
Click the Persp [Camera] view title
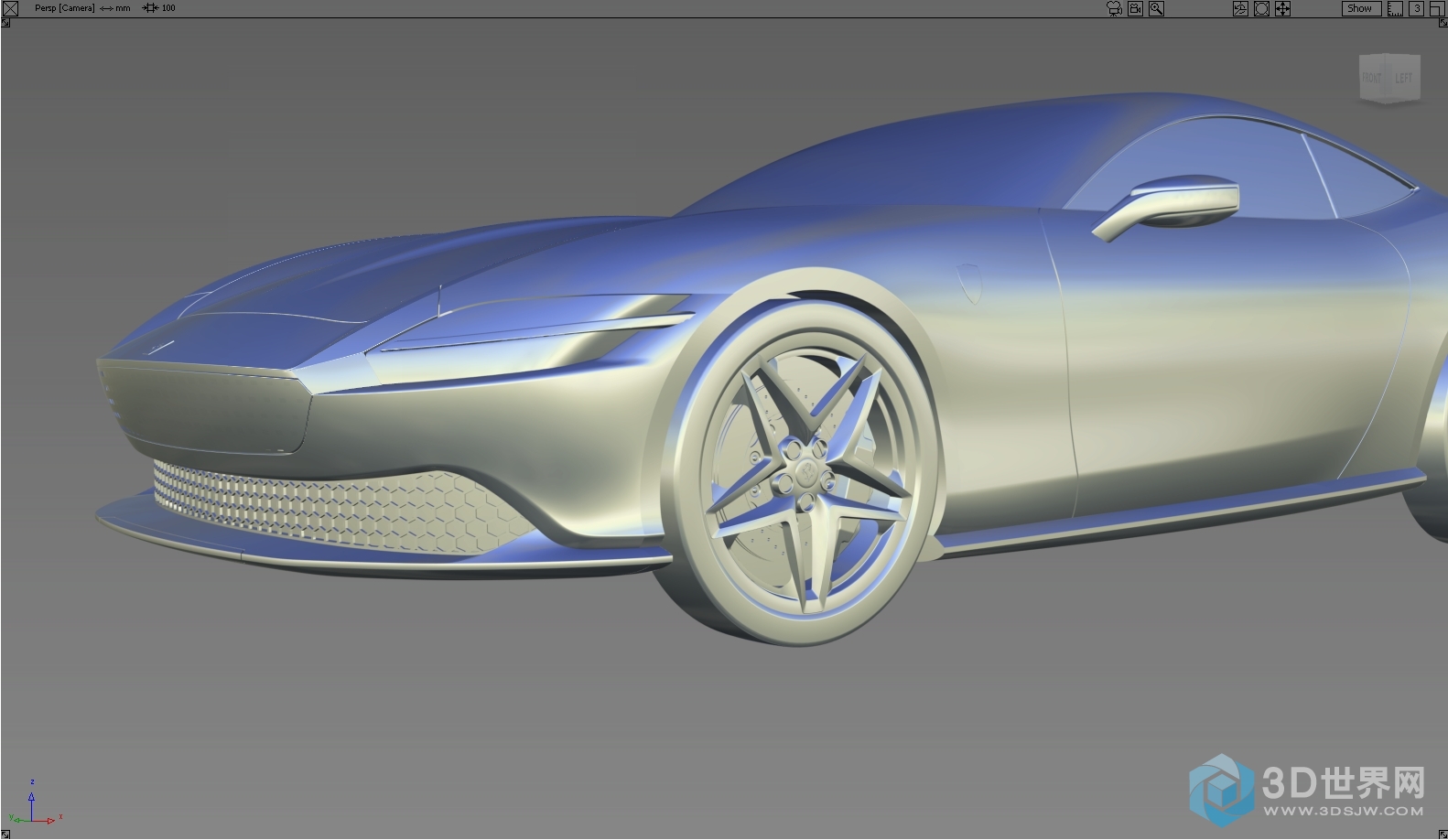coord(64,8)
